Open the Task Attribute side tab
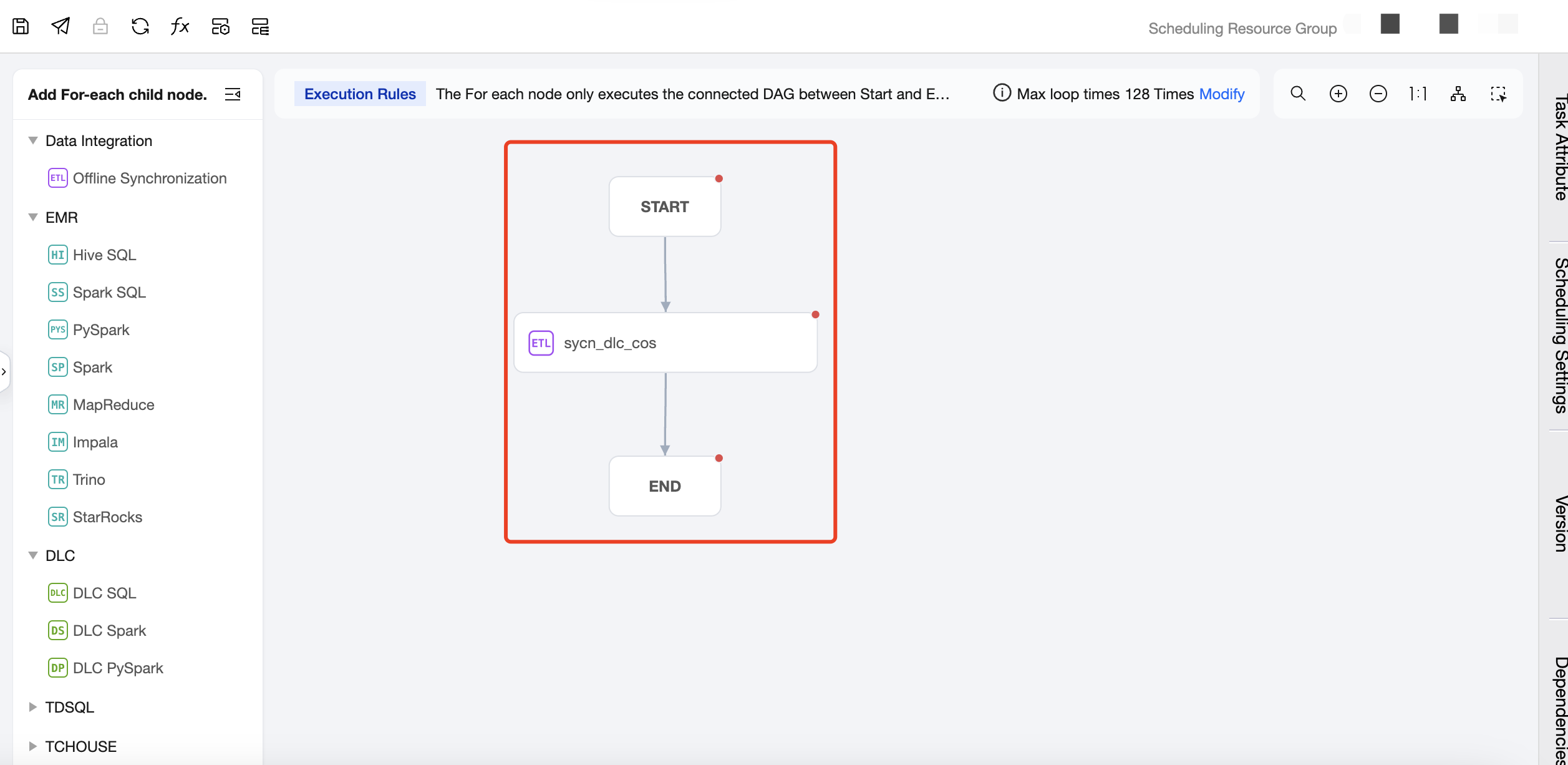Screen dimensions: 1568x765 pos(1559,148)
